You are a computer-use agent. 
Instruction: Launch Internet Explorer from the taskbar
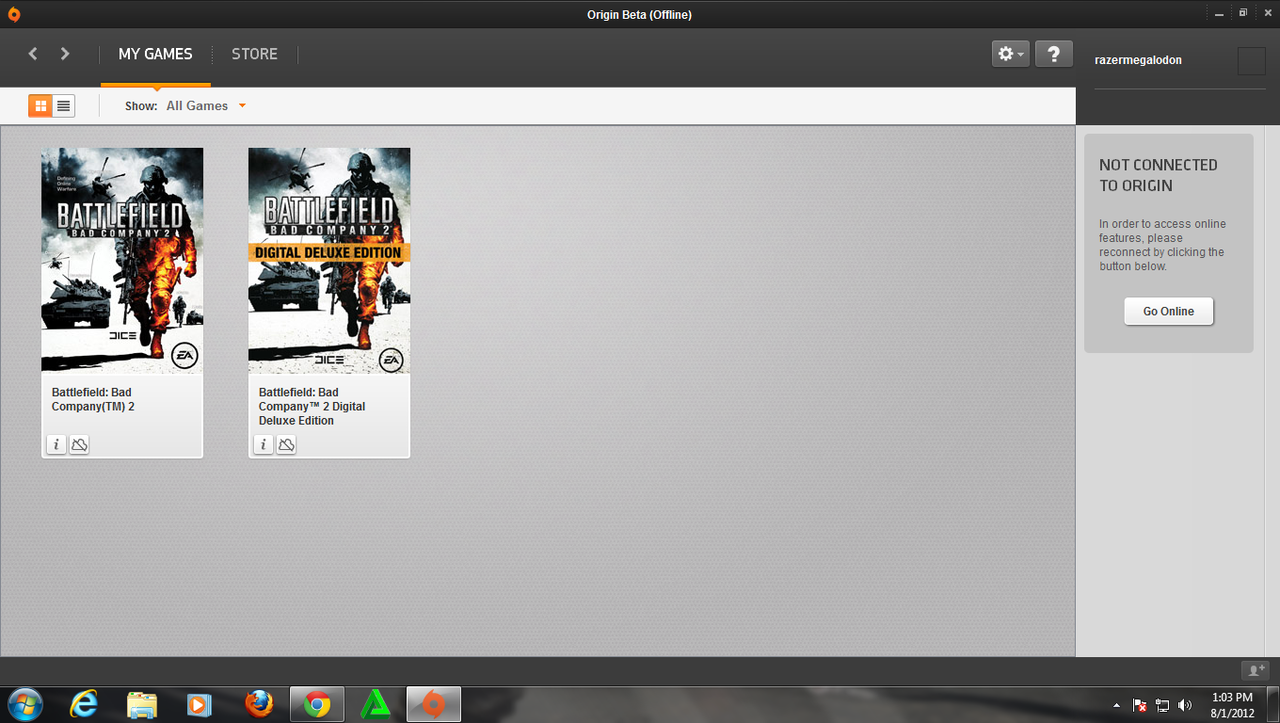tap(84, 705)
